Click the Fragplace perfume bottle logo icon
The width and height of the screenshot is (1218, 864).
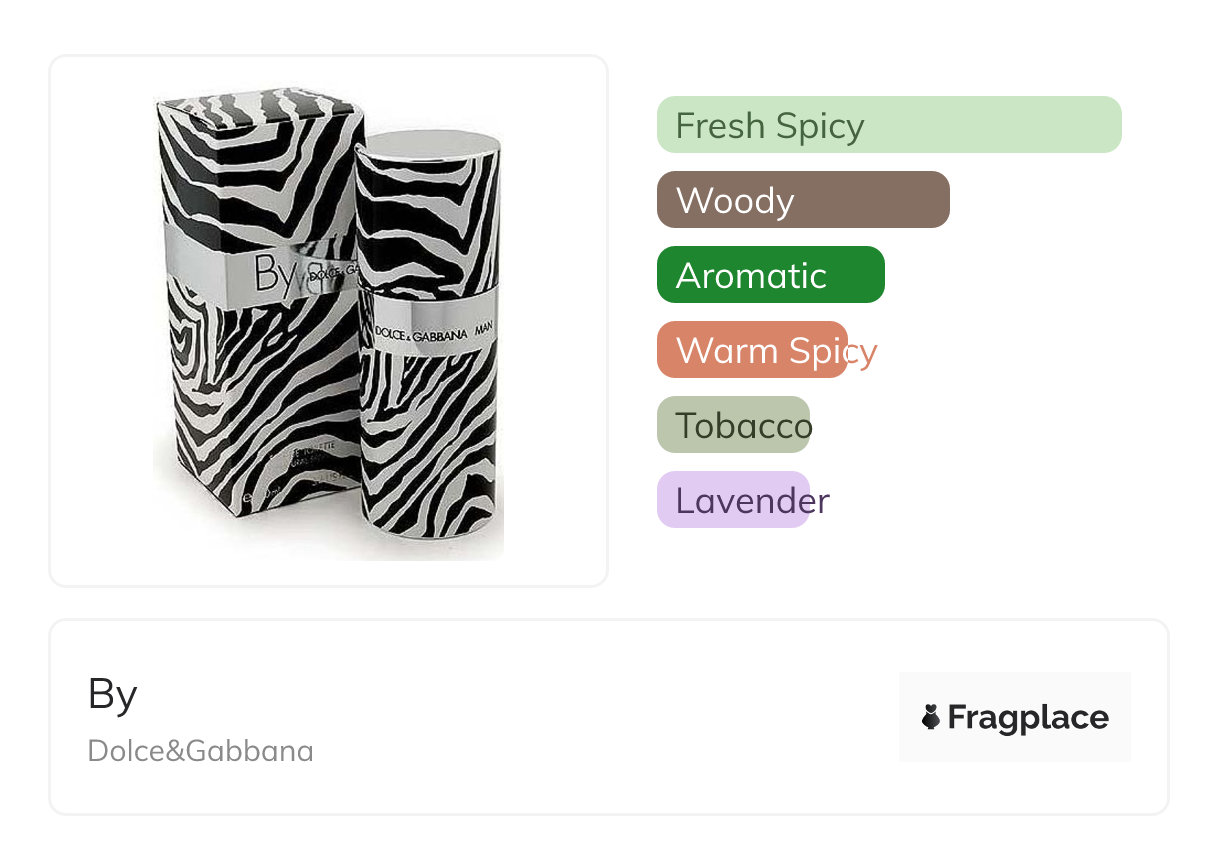coord(931,717)
